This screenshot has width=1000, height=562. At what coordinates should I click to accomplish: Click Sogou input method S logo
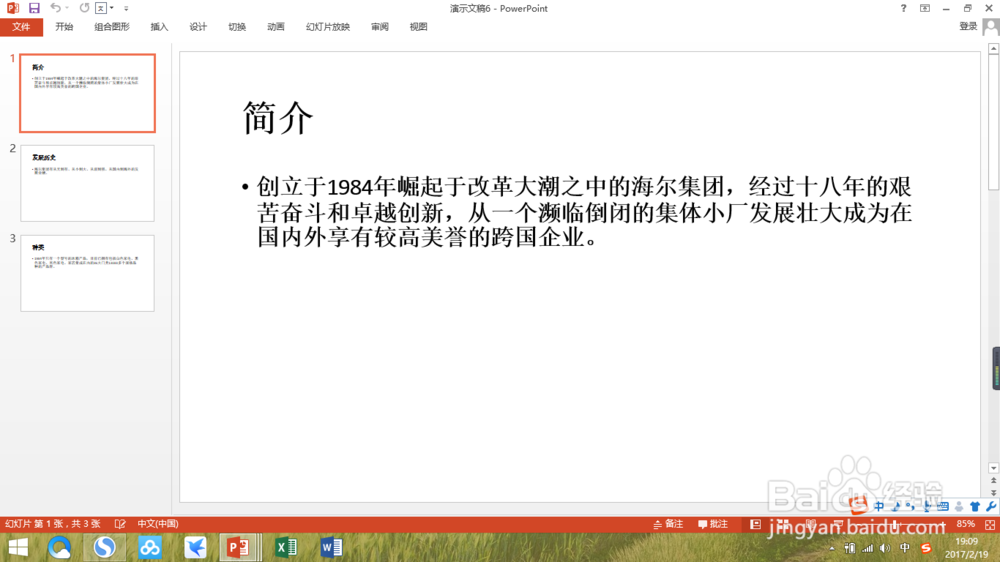(x=858, y=506)
